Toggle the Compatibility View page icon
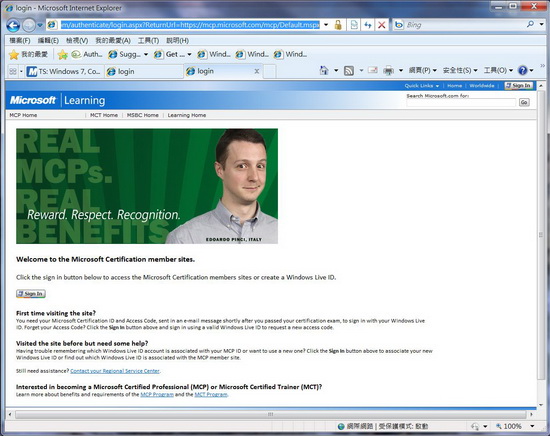The image size is (550, 436). pyautogui.click(x=354, y=25)
